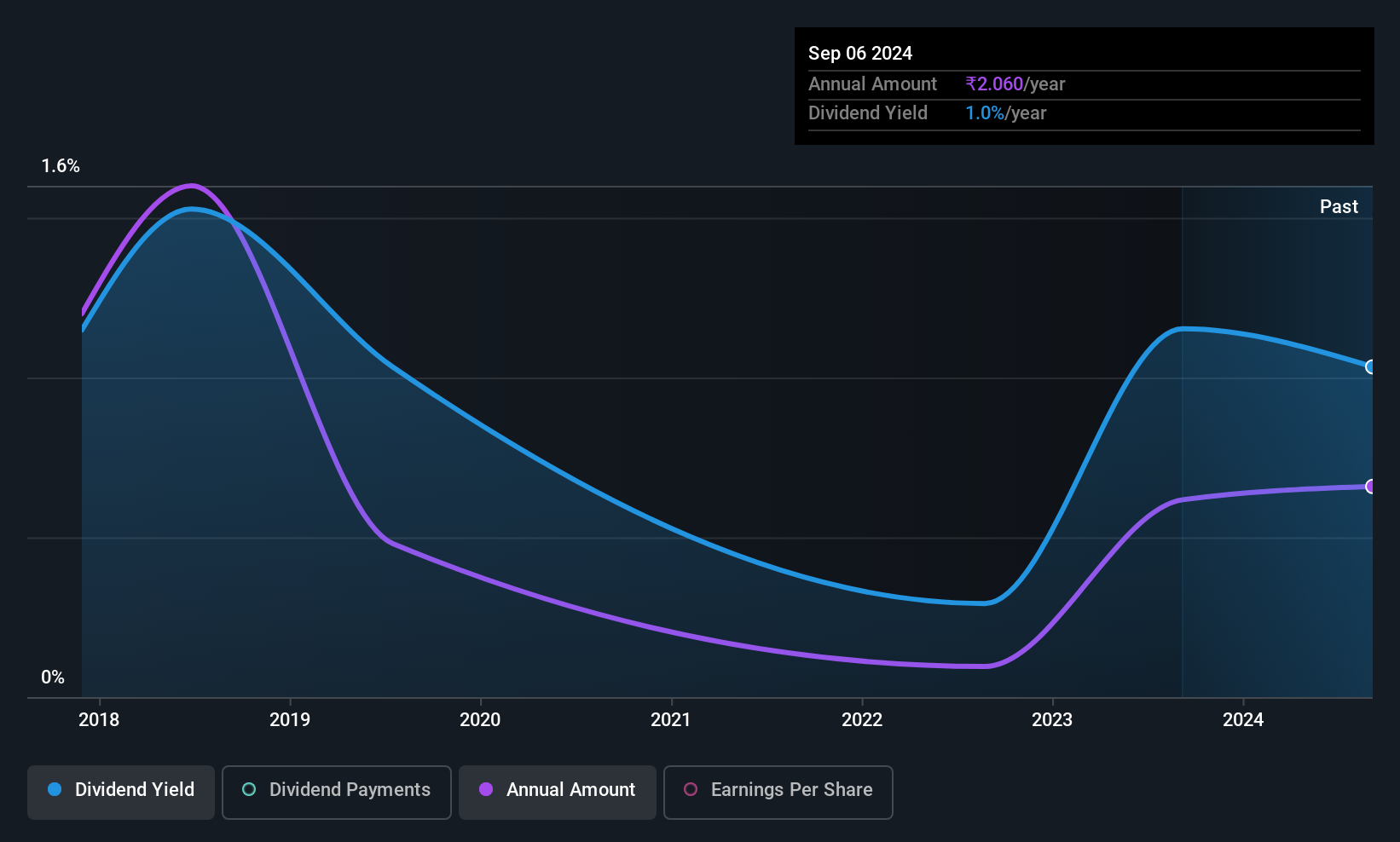Image resolution: width=1400 pixels, height=842 pixels.
Task: Click the 2019 x-axis label
Action: coord(290,720)
